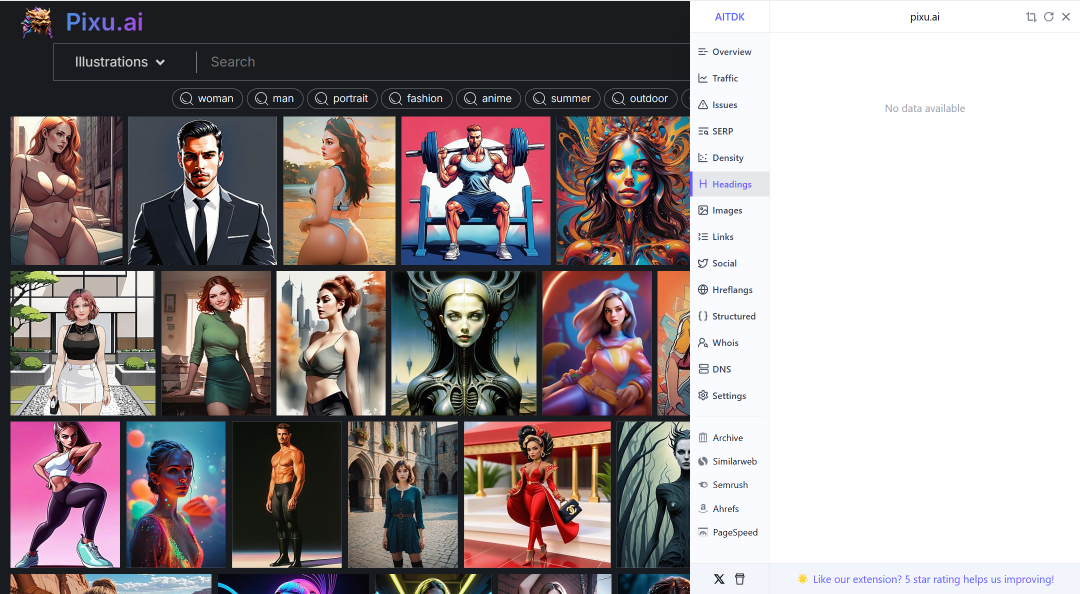Image resolution: width=1080 pixels, height=594 pixels.
Task: Click the trash bin icon at panel bottom
Action: (x=740, y=579)
